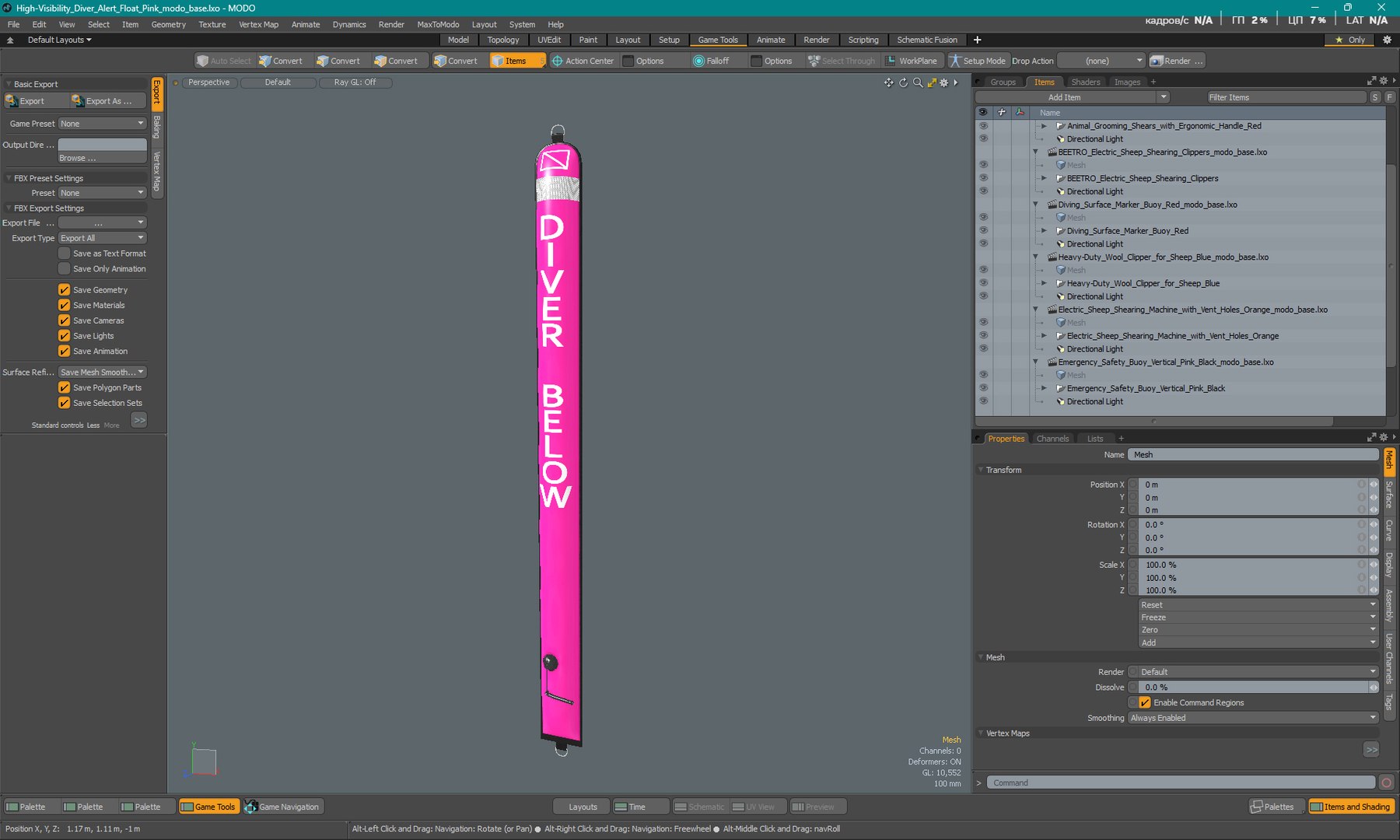Image resolution: width=1400 pixels, height=840 pixels.
Task: Switch to the UVEdit layout tab
Action: pos(549,40)
